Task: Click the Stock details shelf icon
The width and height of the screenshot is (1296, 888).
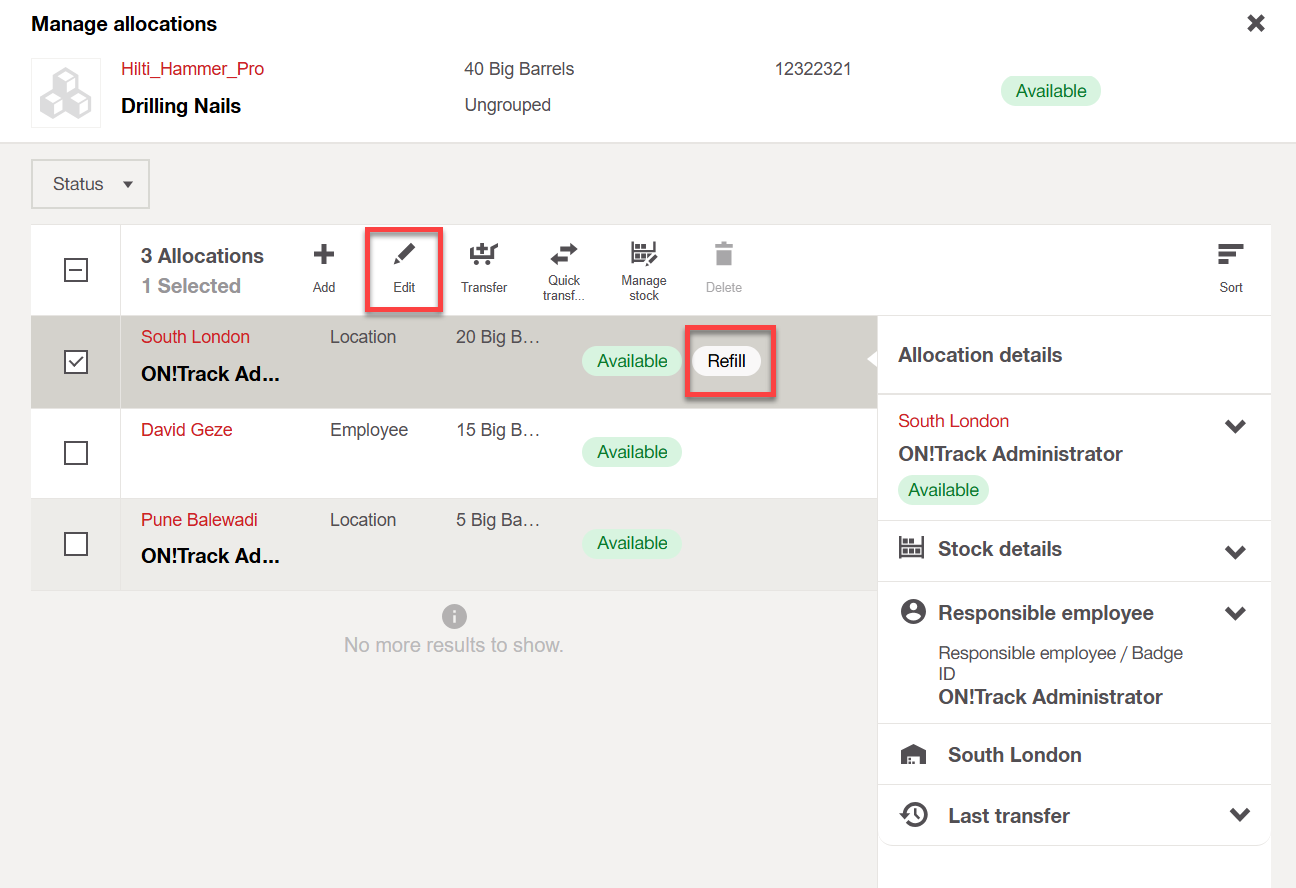Action: [911, 548]
